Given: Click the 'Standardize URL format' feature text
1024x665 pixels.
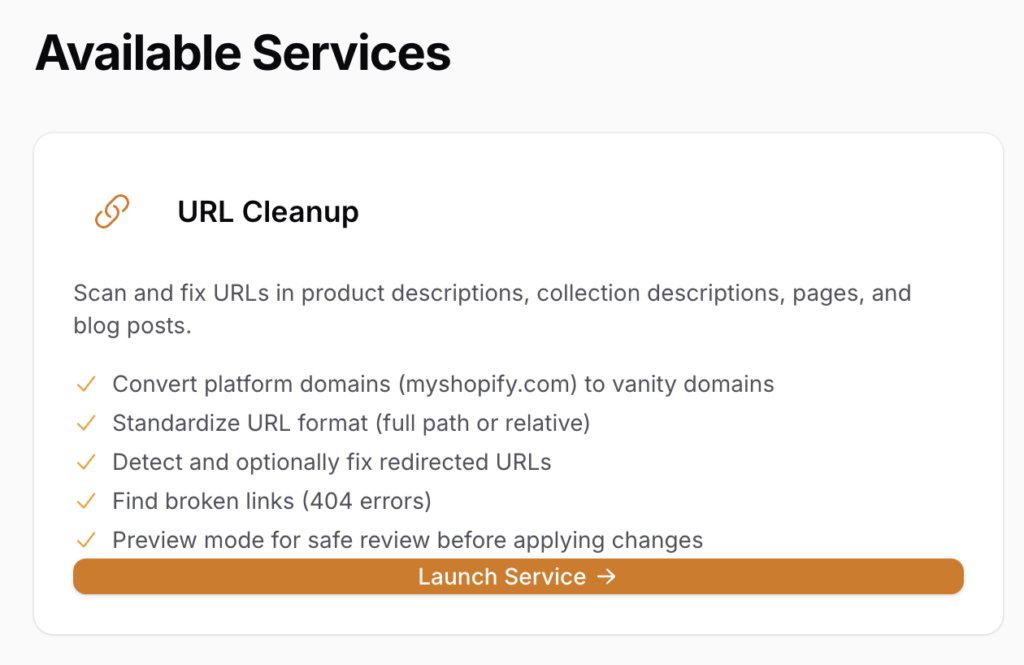Looking at the screenshot, I should 241,423.
